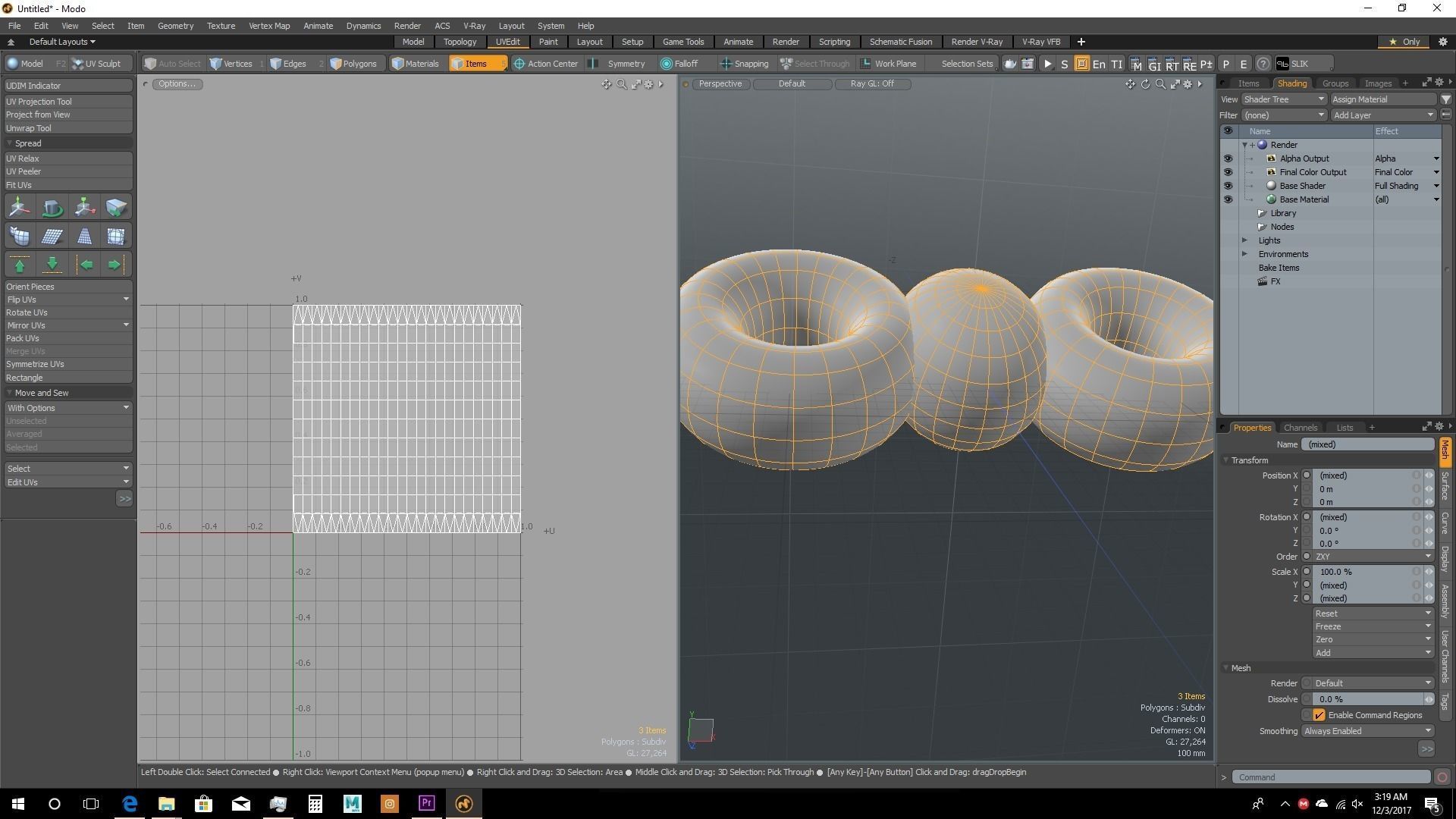
Task: Click the Command input field
Action: click(1331, 777)
